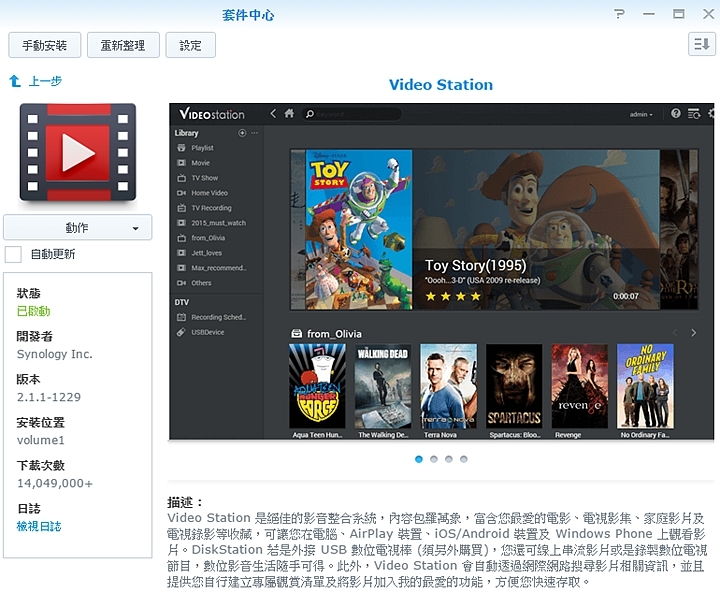Open Recording Sched... under DTV

click(x=219, y=317)
